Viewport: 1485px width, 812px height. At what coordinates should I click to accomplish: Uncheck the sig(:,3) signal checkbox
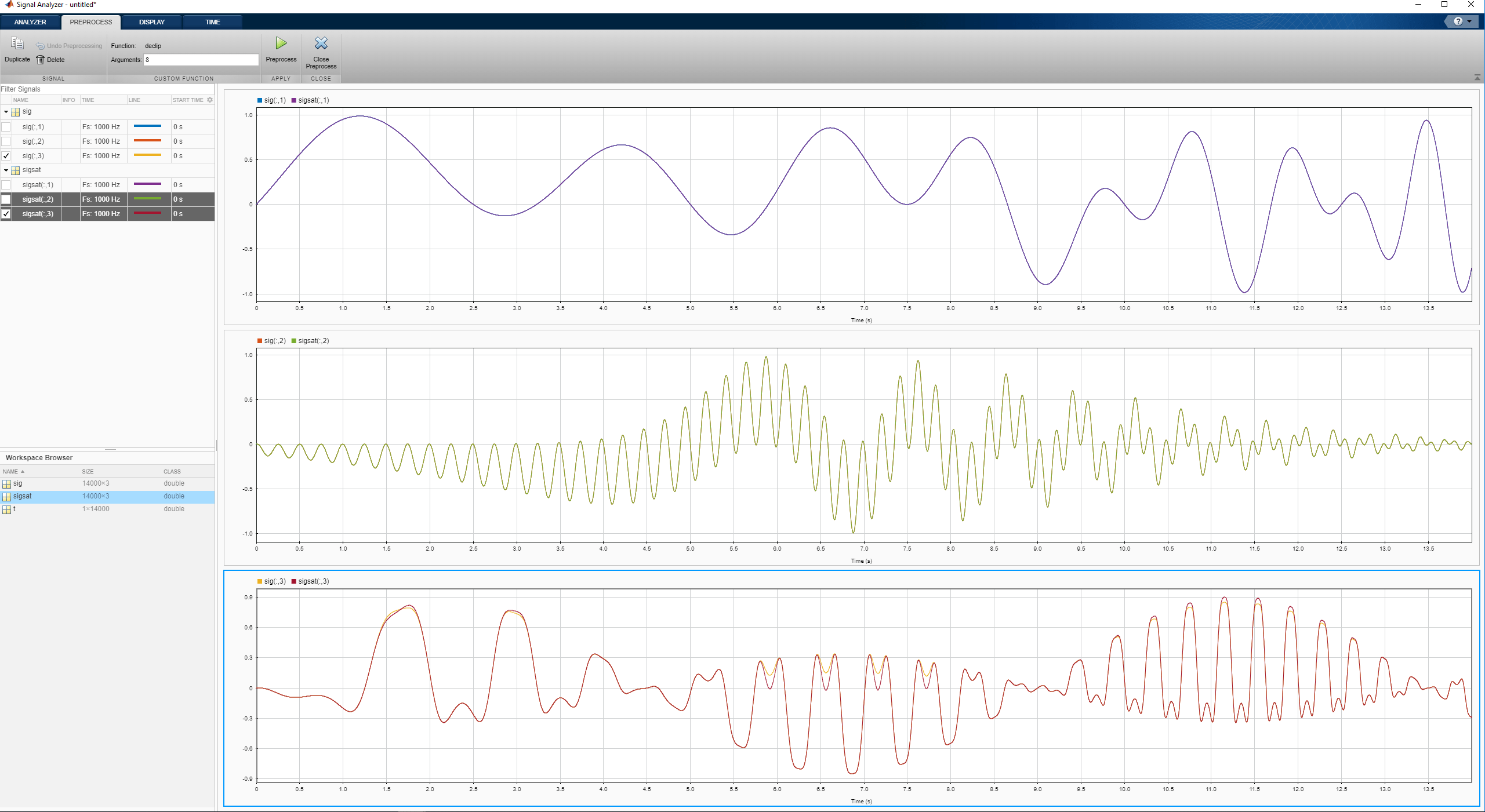pyautogui.click(x=6, y=156)
